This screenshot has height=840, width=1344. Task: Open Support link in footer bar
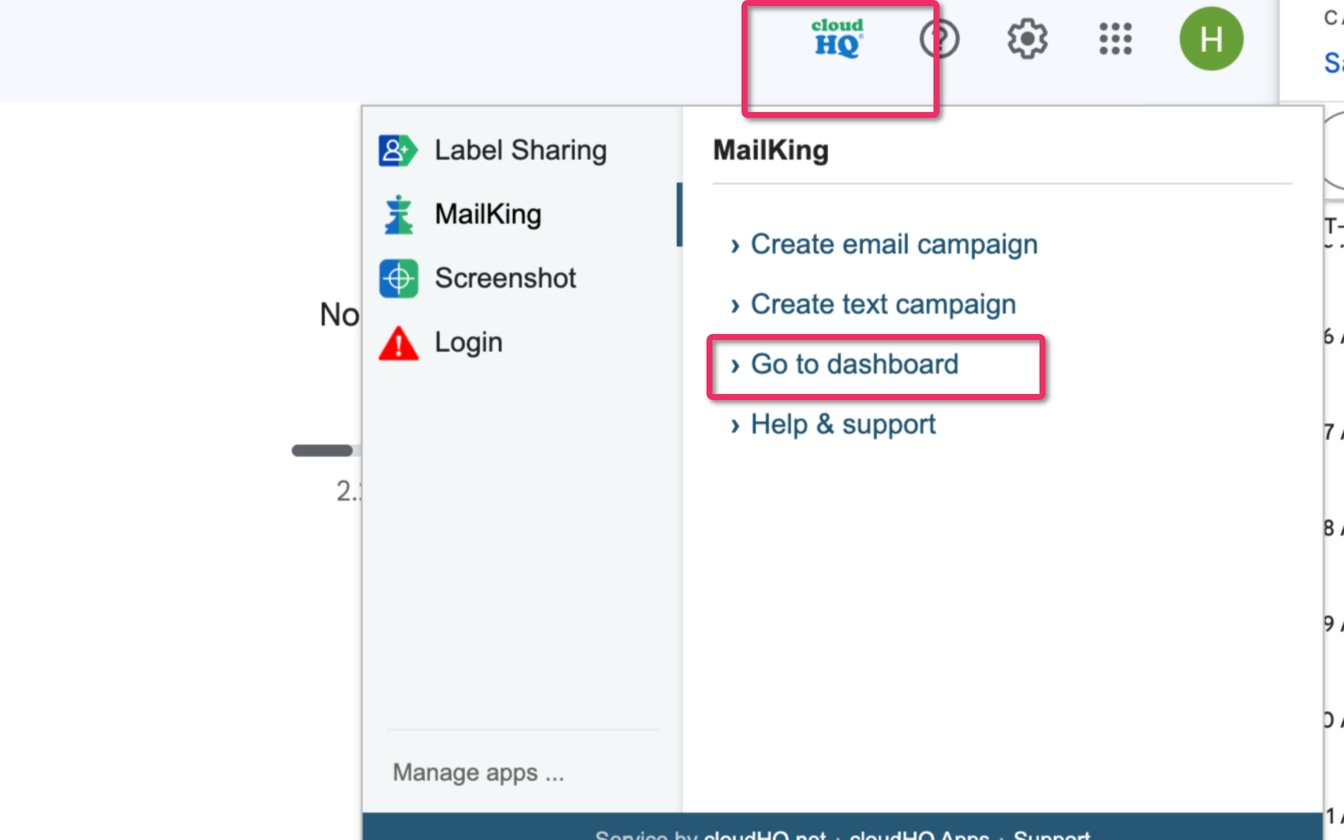[1052, 834]
